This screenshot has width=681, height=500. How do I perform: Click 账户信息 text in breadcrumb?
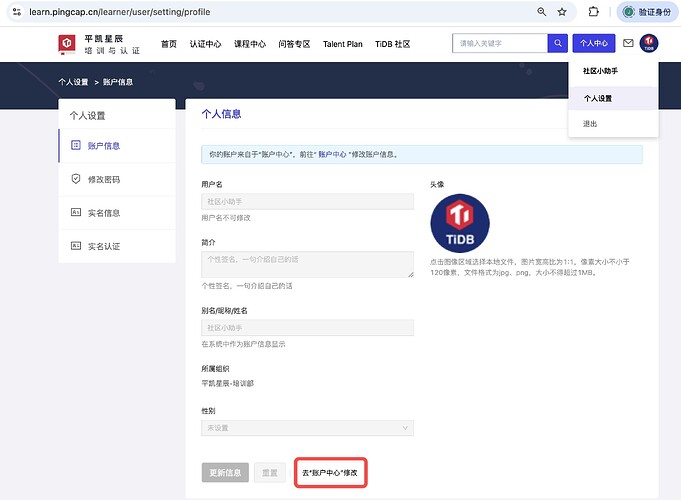coord(118,82)
